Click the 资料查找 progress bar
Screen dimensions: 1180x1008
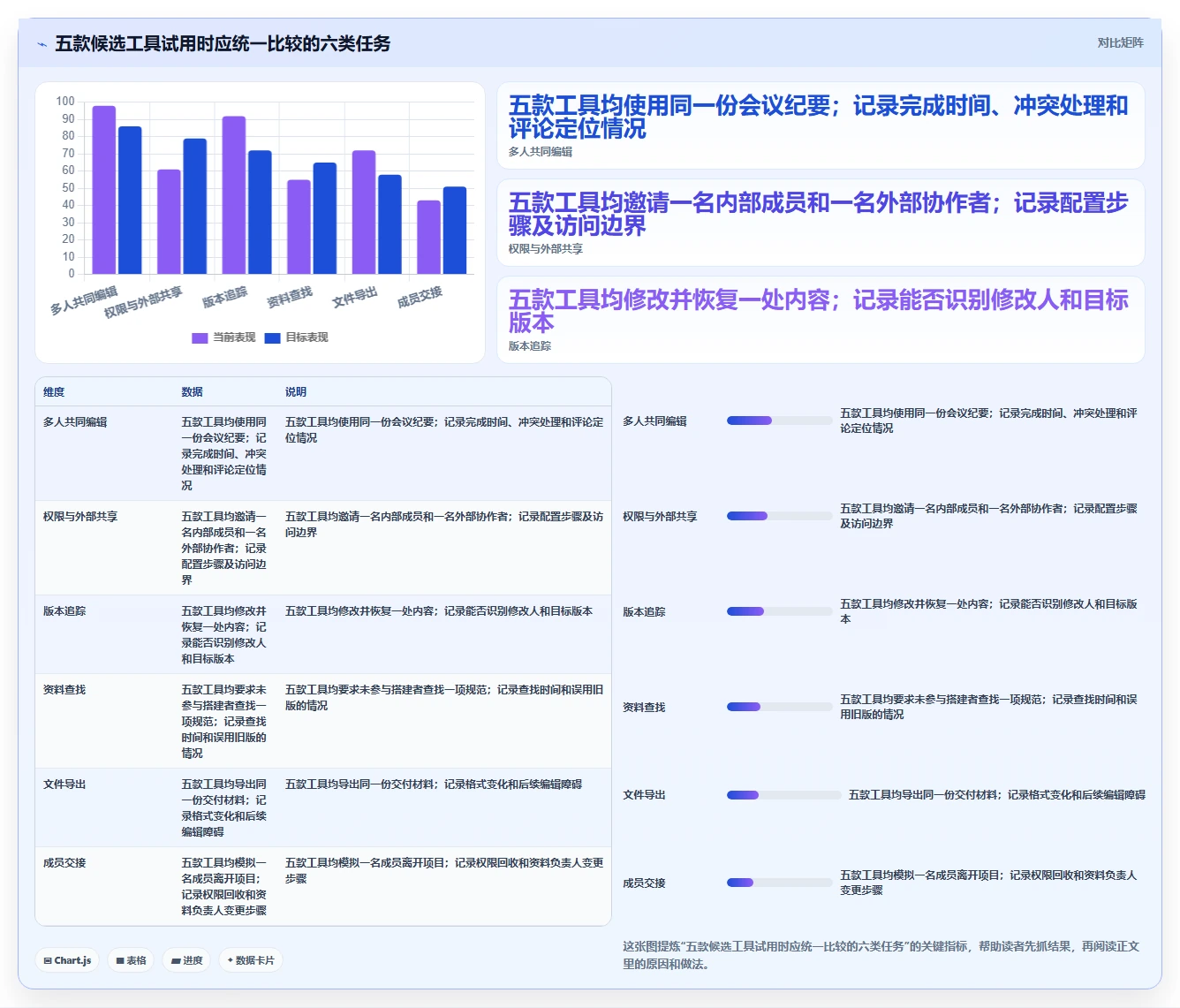(780, 707)
